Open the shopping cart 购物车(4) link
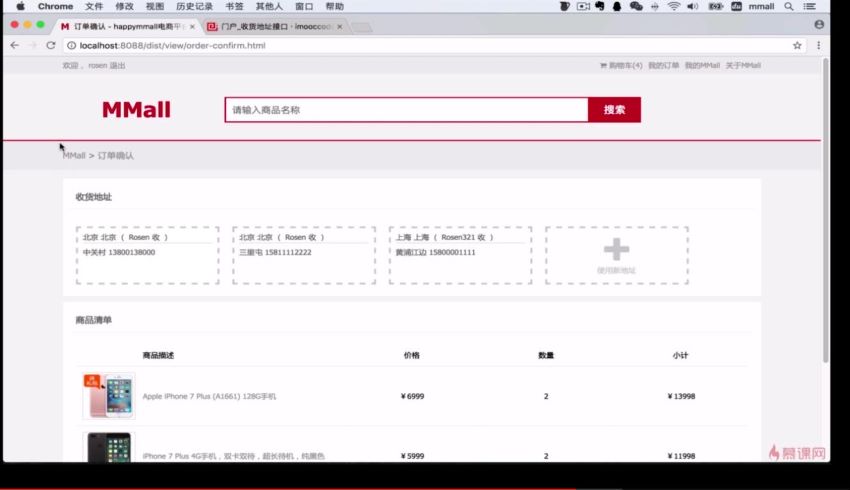This screenshot has width=850, height=490. tap(621, 65)
